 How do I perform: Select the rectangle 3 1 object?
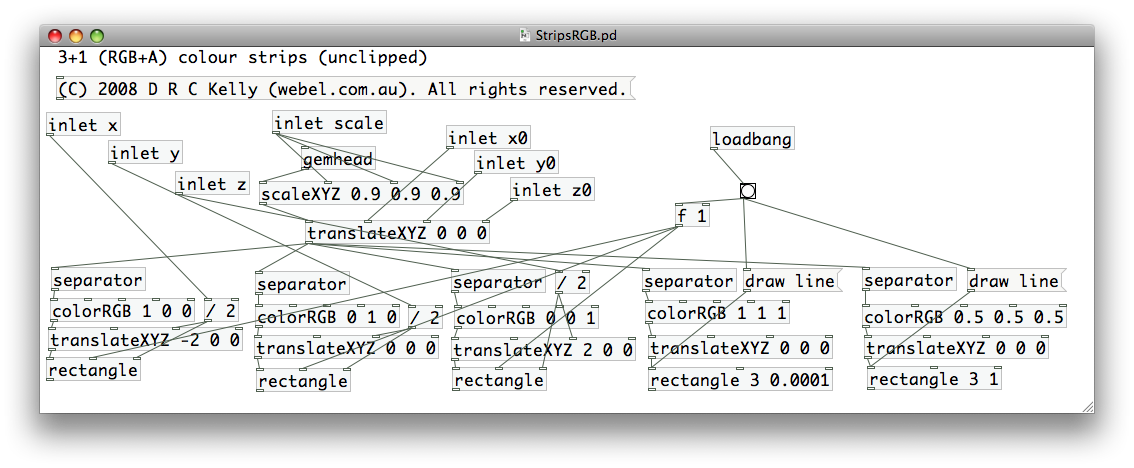click(x=933, y=379)
